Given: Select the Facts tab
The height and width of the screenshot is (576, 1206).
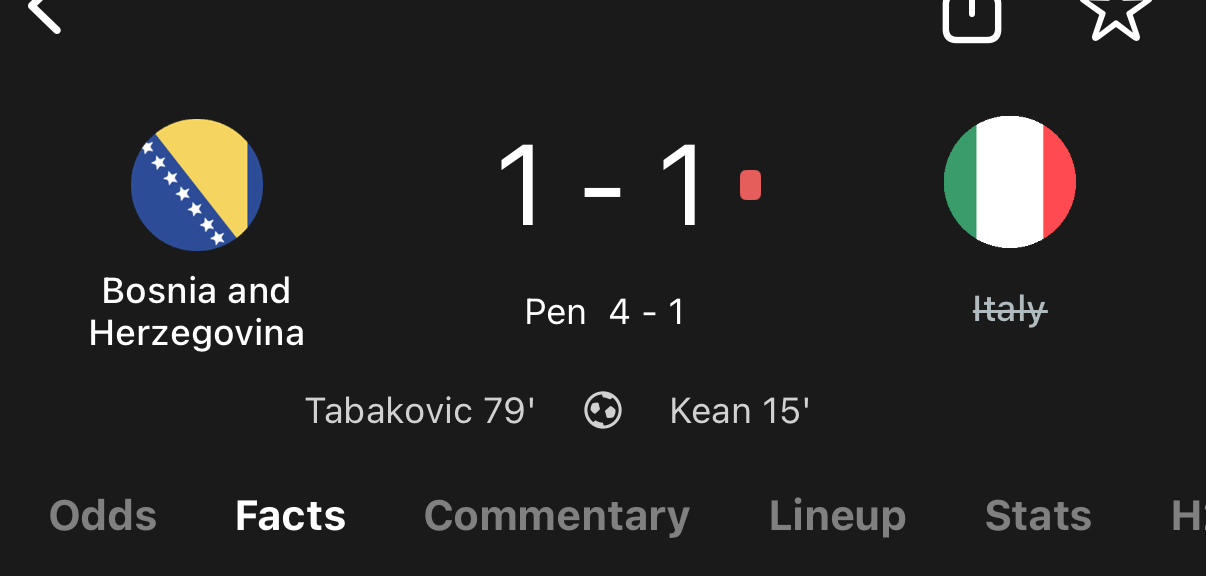Looking at the screenshot, I should [290, 516].
